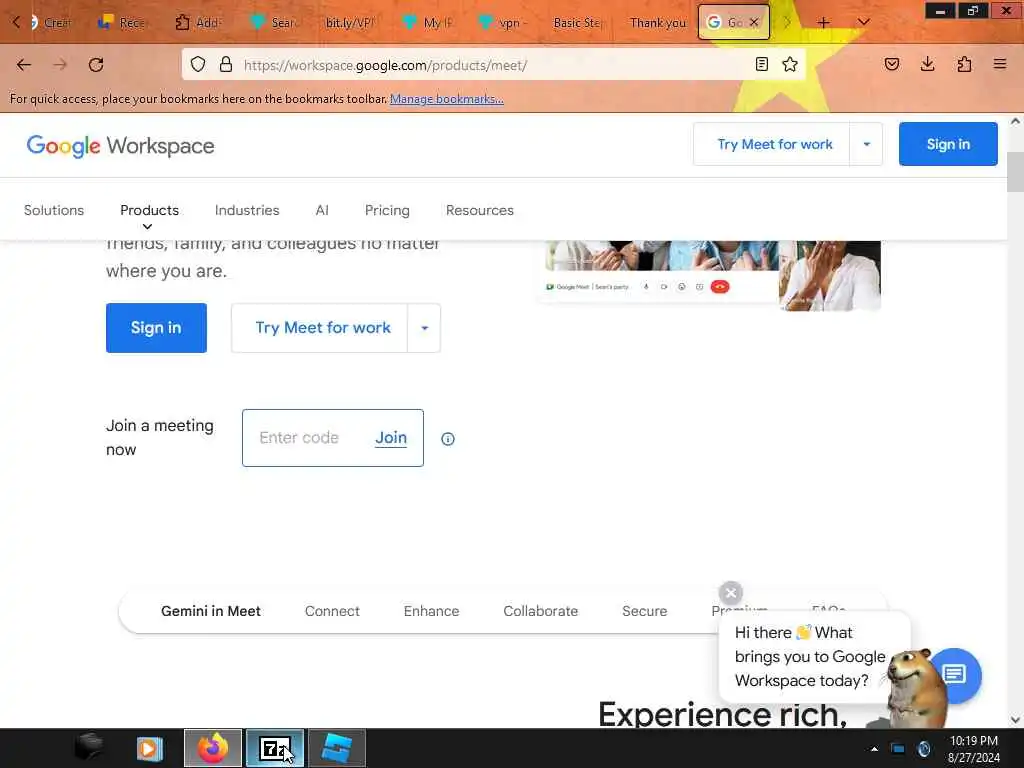This screenshot has height=768, width=1024.
Task: Open the Firefox hamburger menu
Action: [x=1000, y=64]
